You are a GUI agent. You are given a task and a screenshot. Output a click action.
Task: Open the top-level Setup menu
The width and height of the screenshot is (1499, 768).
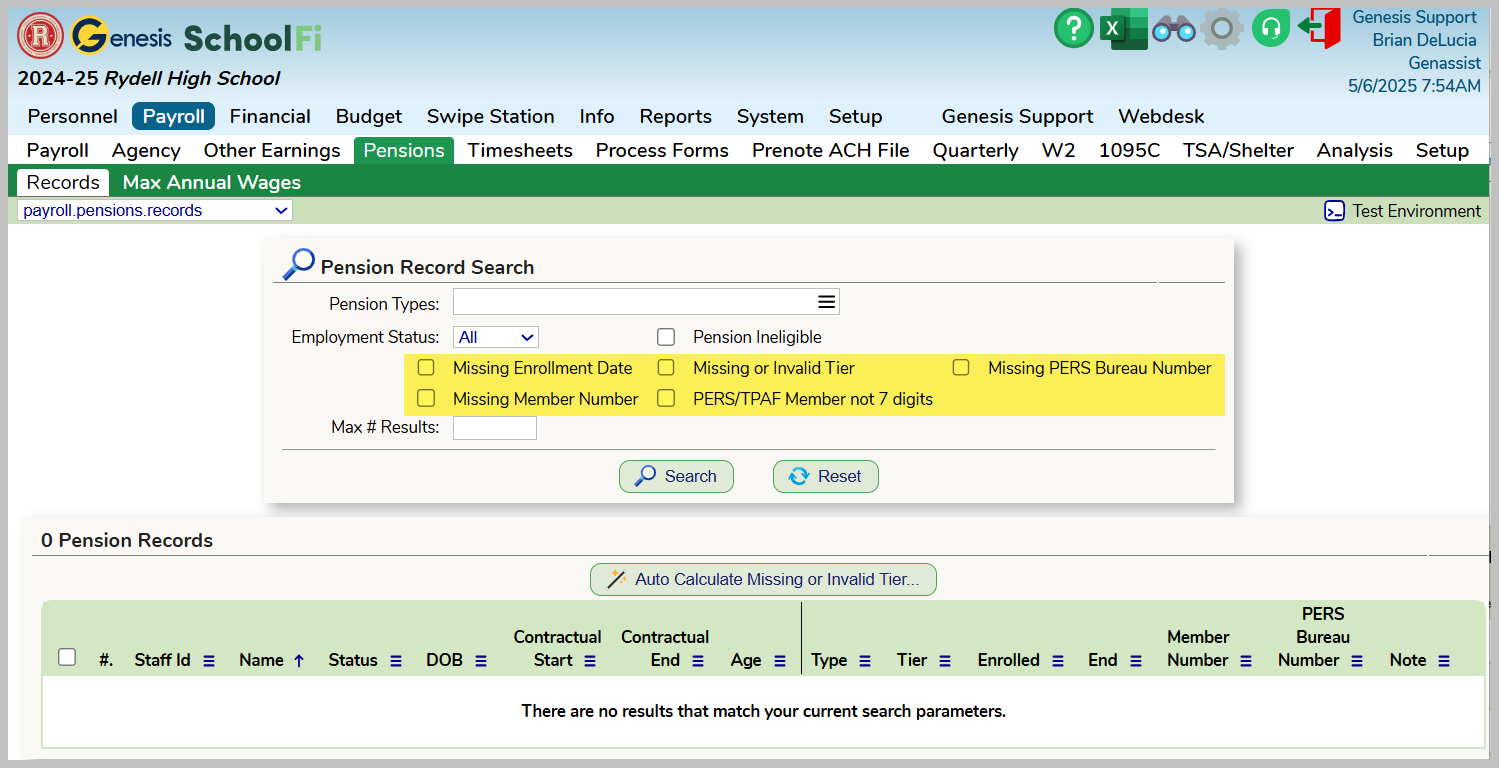pyautogui.click(x=856, y=116)
